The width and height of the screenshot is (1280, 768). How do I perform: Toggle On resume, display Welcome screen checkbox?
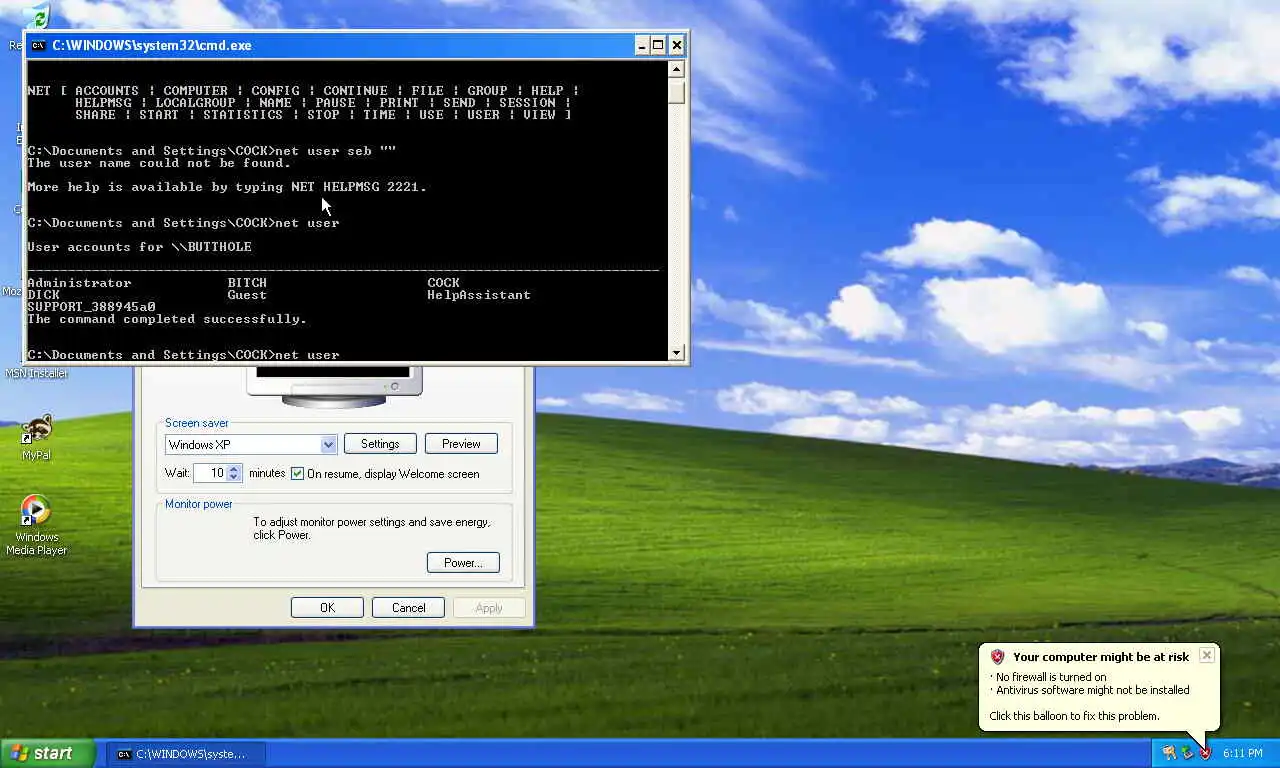coord(297,473)
